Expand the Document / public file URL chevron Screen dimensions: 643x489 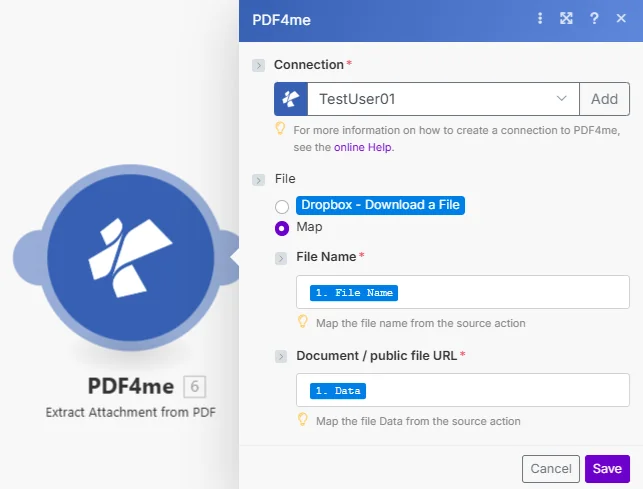click(281, 356)
